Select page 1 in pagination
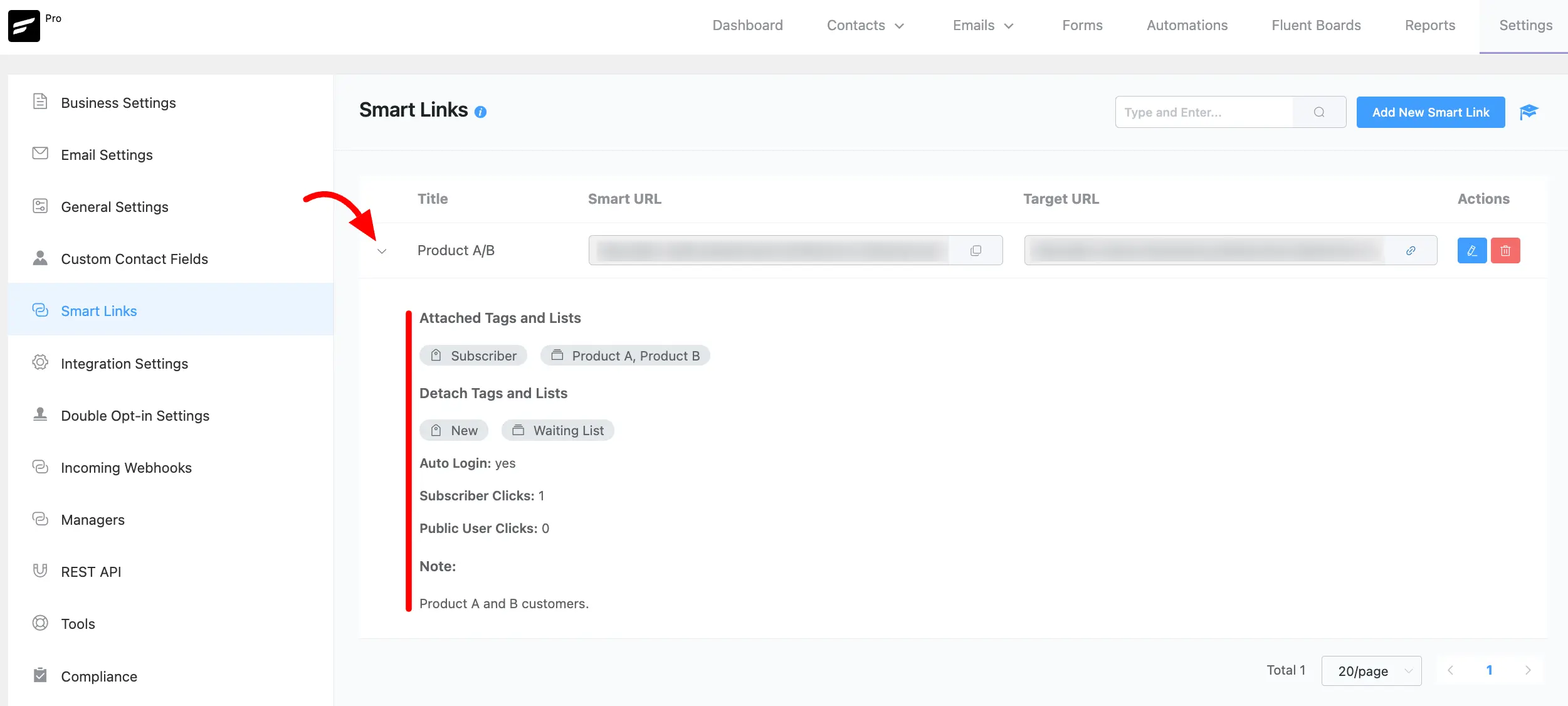 pyautogui.click(x=1490, y=670)
